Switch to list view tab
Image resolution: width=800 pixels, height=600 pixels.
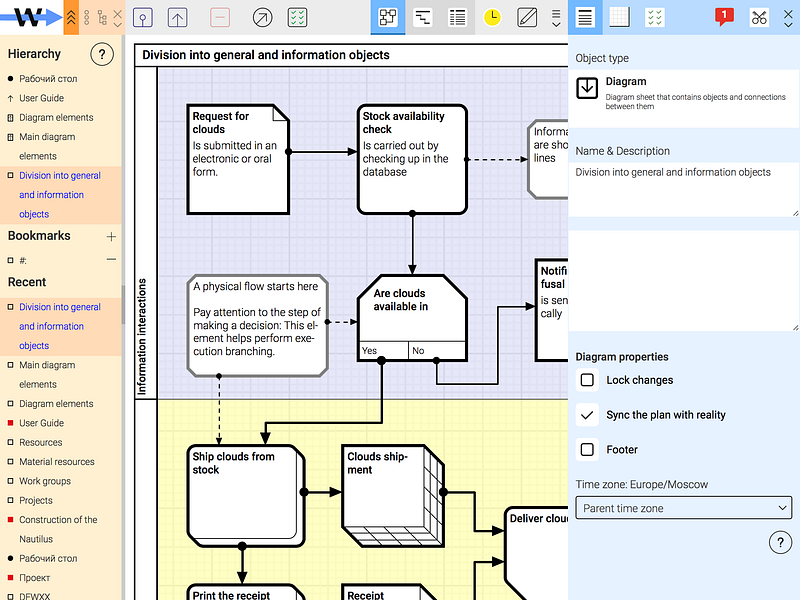pyautogui.click(x=457, y=17)
